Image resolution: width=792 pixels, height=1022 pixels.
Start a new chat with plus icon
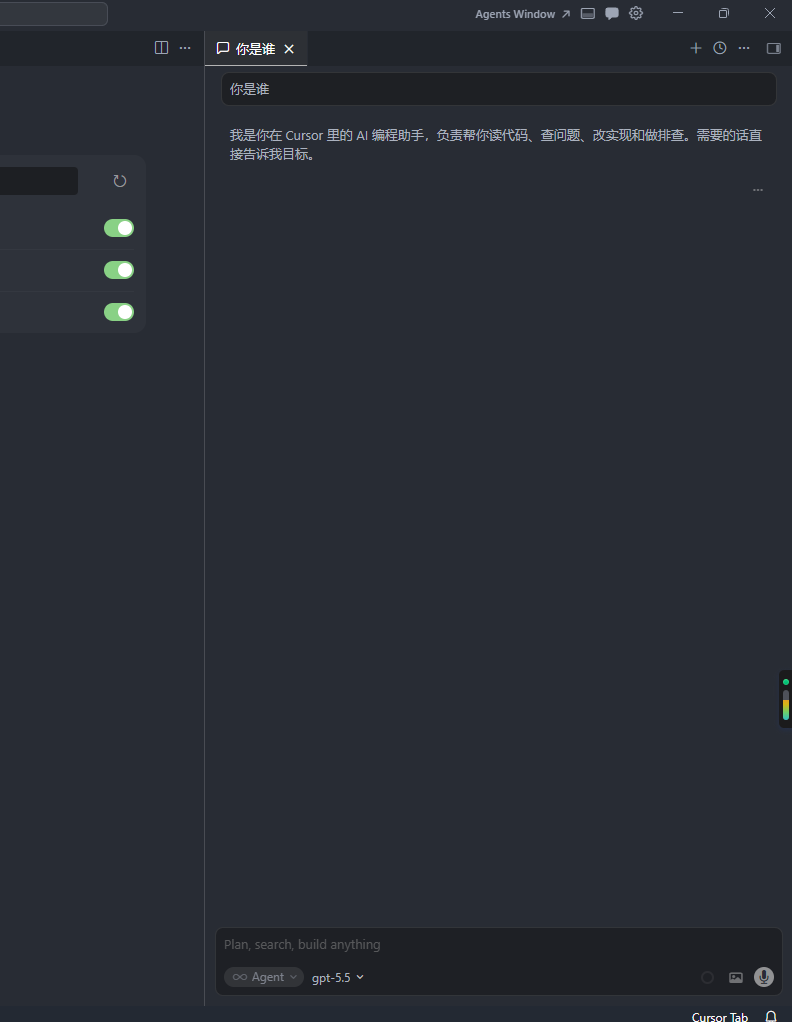[x=696, y=48]
